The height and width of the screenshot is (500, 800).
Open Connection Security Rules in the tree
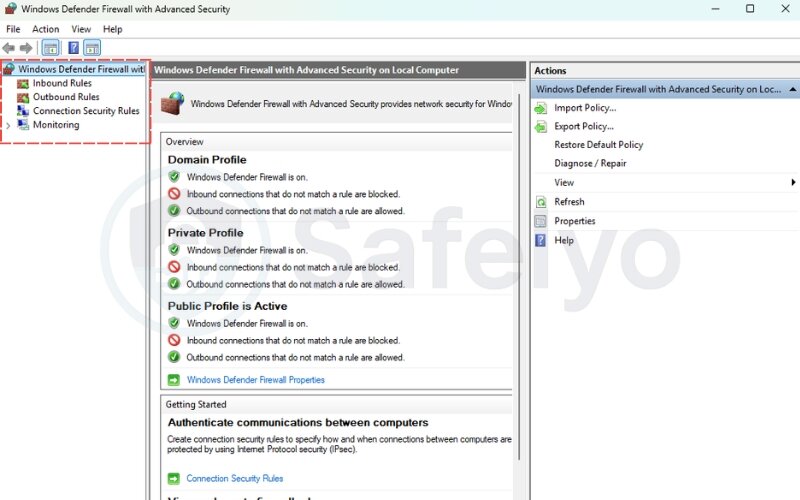click(85, 111)
